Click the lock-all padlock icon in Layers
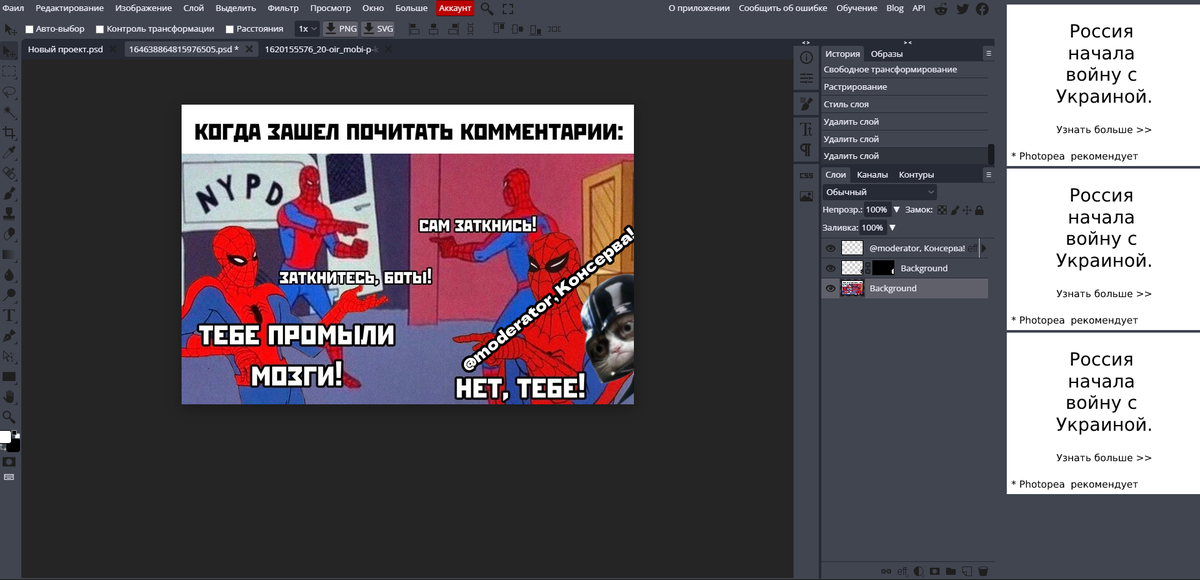1200x580 pixels. point(979,210)
